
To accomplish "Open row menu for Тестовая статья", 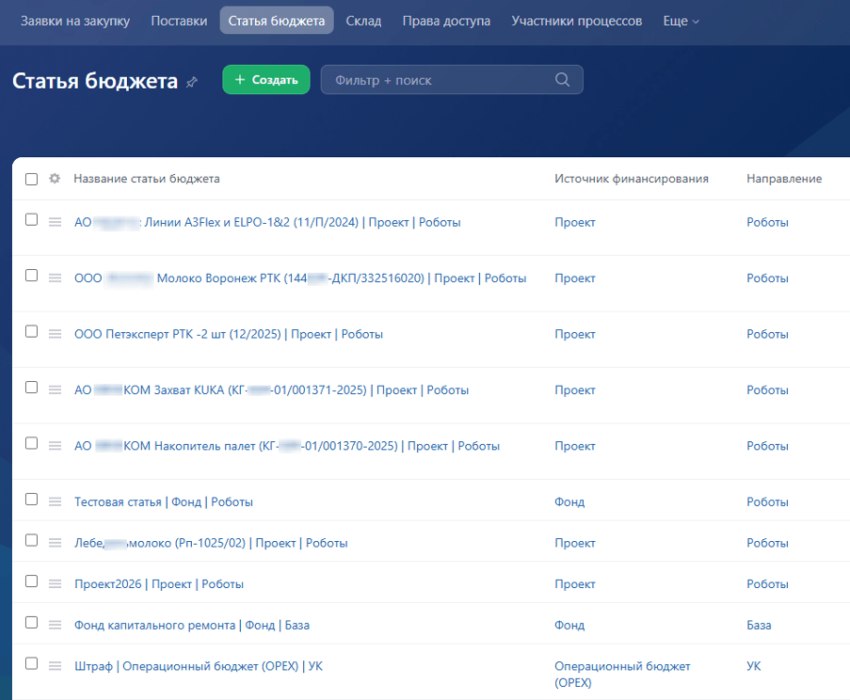I will pos(55,502).
